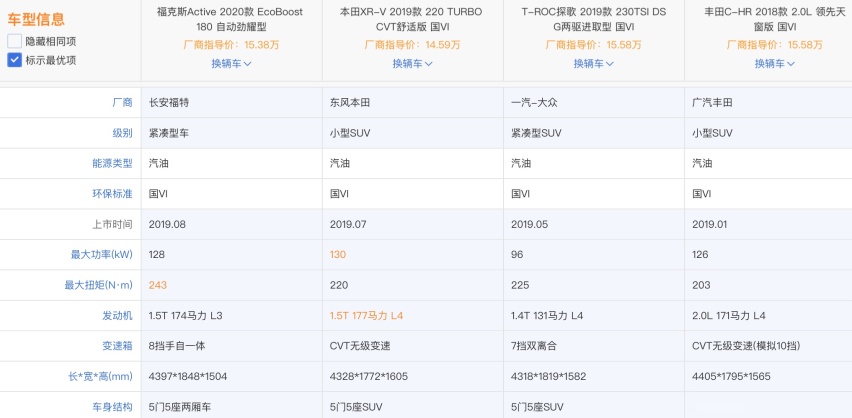Click dimensions 4318*1819*1582
This screenshot has height=418, width=852.
coord(549,376)
